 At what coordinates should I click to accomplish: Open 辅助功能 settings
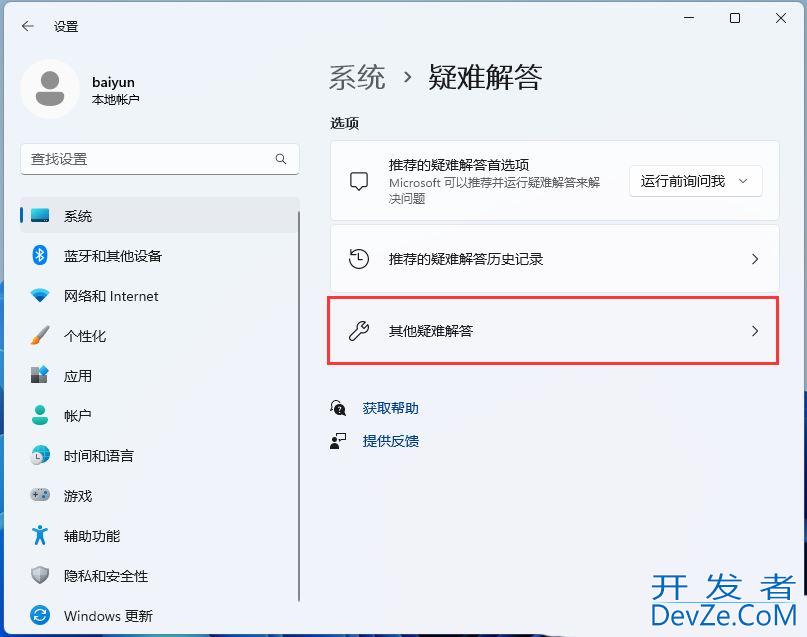[x=159, y=536]
